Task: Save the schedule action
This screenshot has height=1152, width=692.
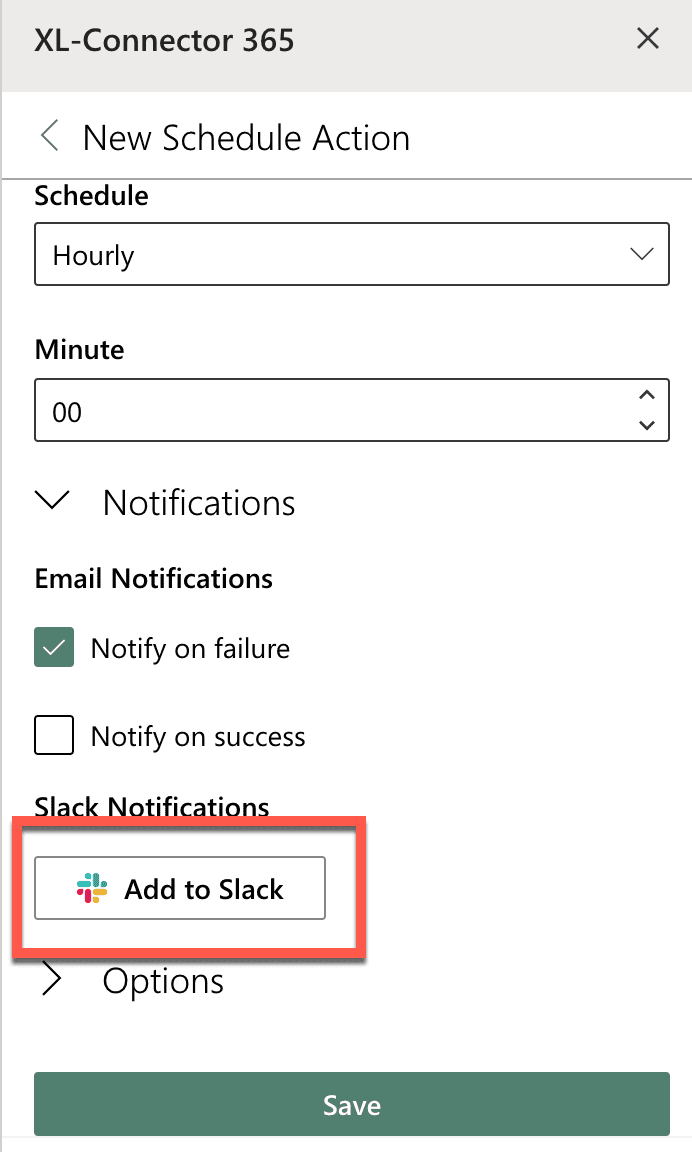Action: [x=351, y=1104]
